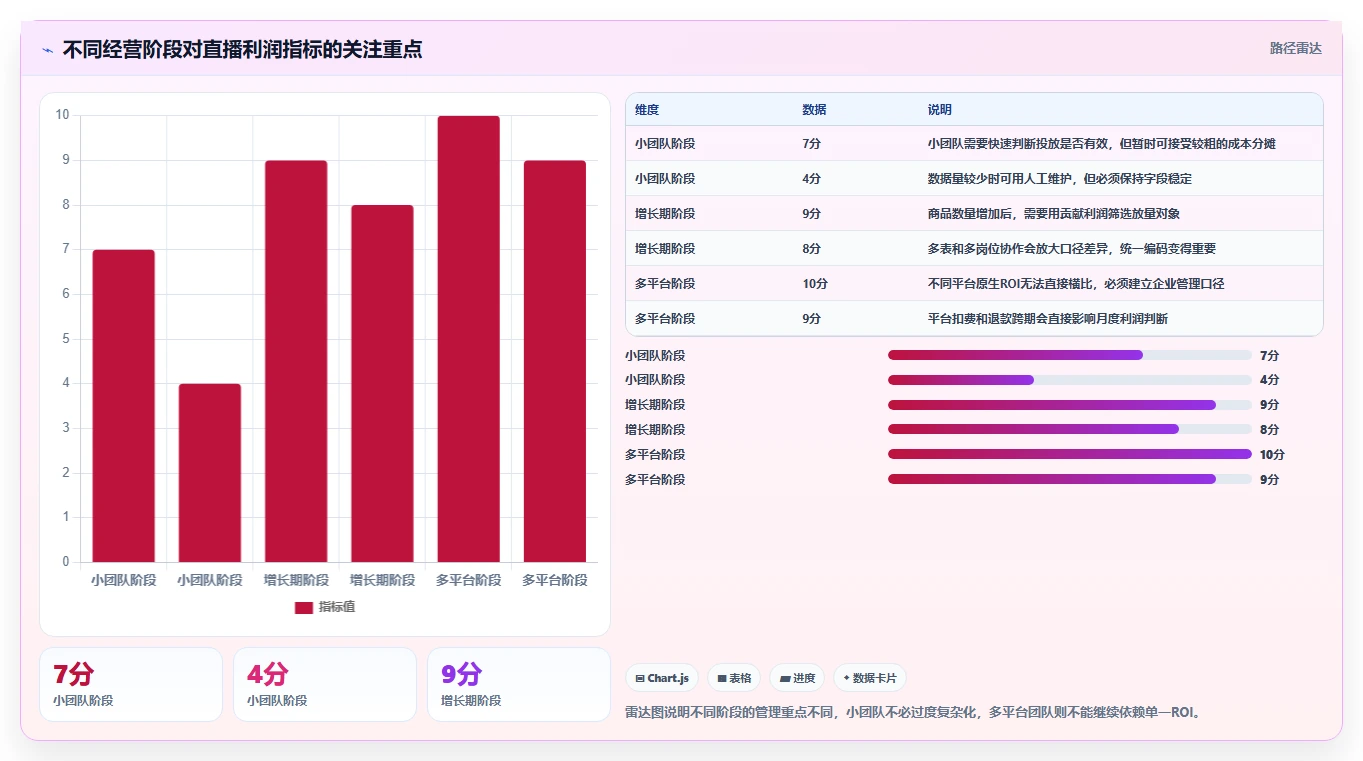Click the 多平台阶段 chart bar reaching 9
The width and height of the screenshot is (1363, 761).
tap(555, 361)
